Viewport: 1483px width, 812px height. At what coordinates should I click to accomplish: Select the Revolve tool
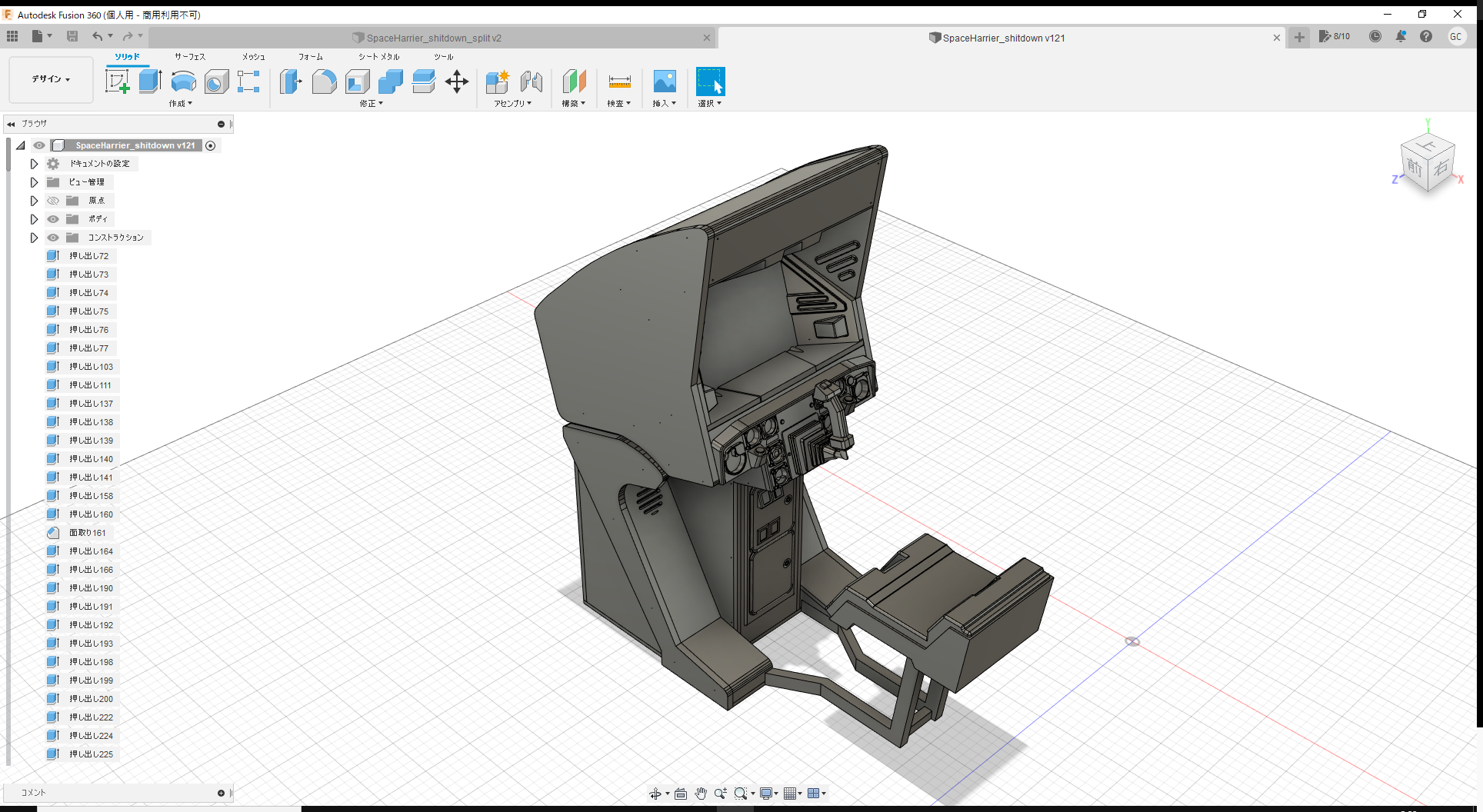pyautogui.click(x=183, y=81)
